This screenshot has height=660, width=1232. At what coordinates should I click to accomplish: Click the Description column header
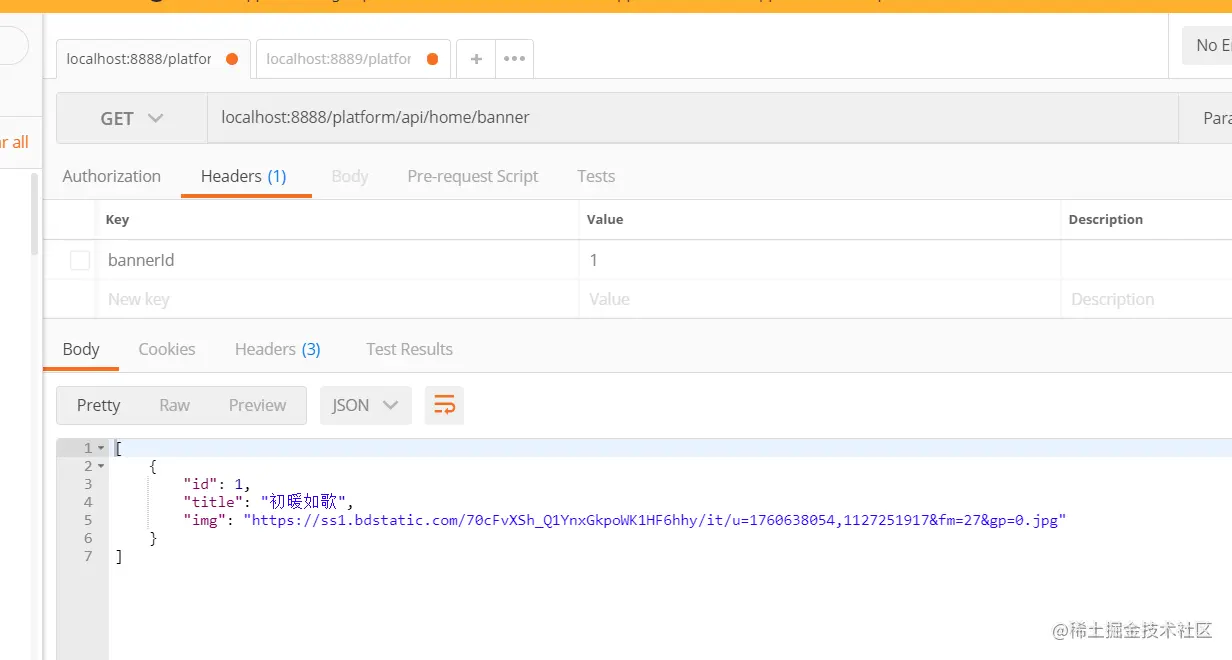point(1105,220)
